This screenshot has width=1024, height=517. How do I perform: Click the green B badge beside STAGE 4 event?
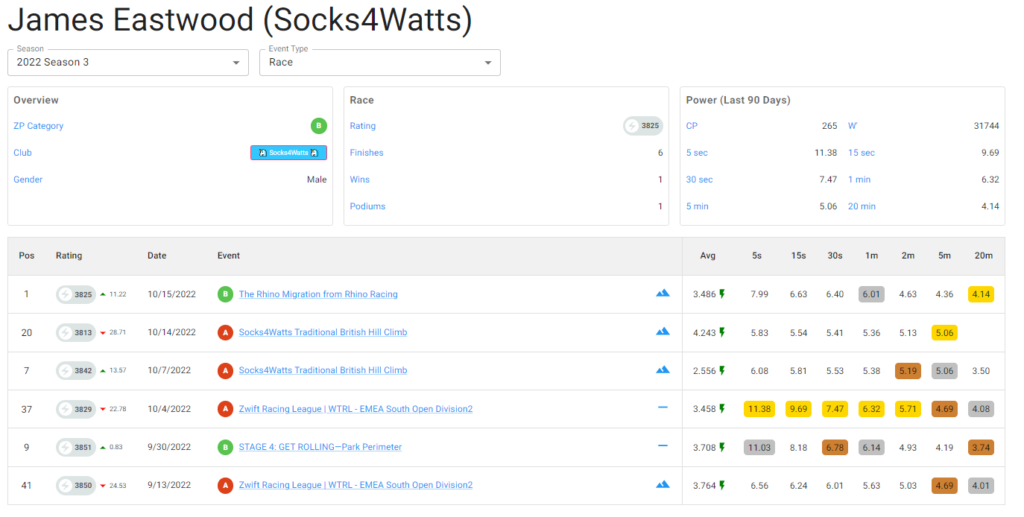[x=225, y=447]
